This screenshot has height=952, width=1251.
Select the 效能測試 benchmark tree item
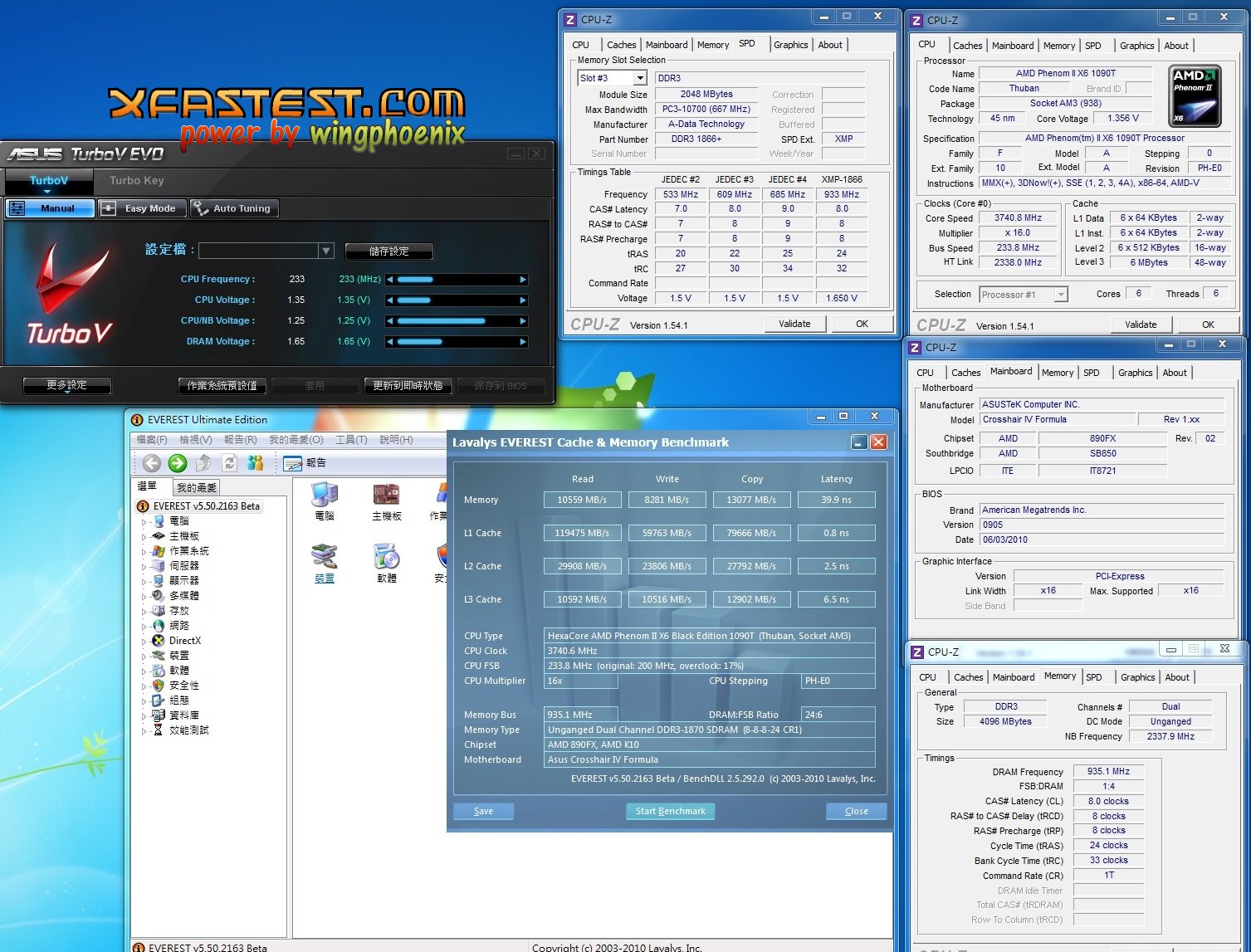(189, 730)
